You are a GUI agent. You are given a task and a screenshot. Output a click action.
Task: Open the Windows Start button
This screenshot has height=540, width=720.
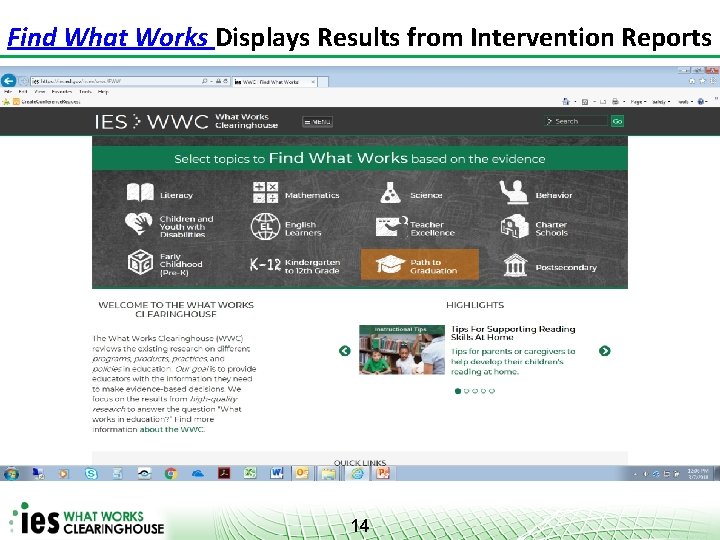coord(11,473)
